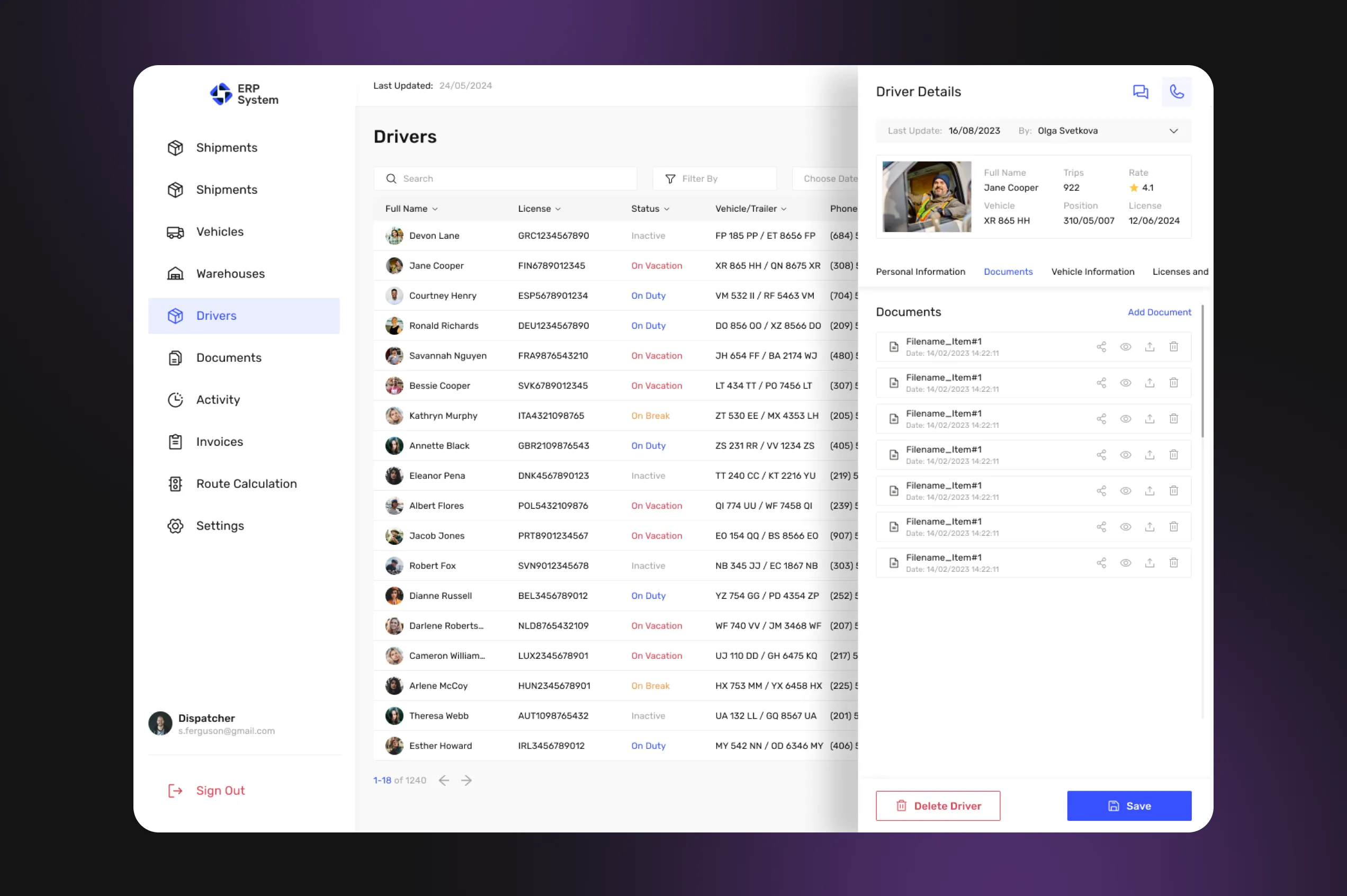Screen dimensions: 1347x896
Task: Click the phone call icon
Action: 1176,92
